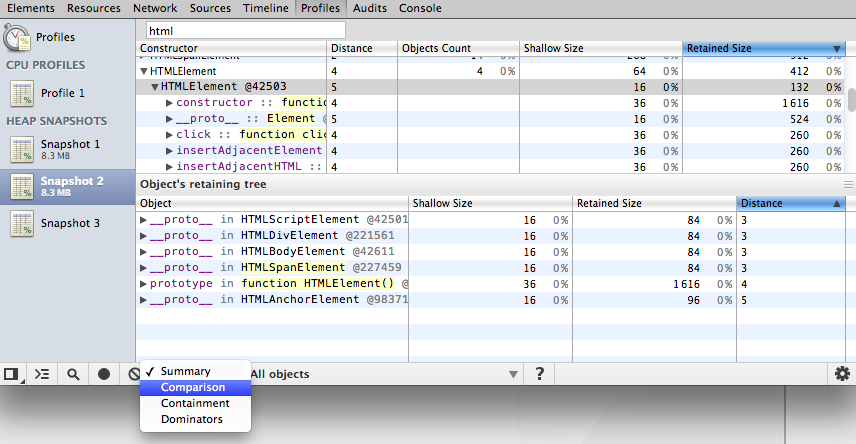Collapse the HTMLElement @42503 row

pyautogui.click(x=155, y=87)
